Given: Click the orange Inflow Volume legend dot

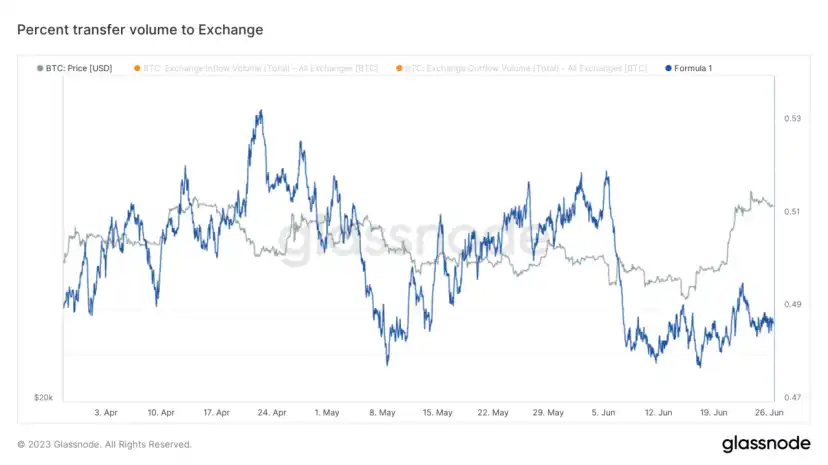Looking at the screenshot, I should [137, 68].
